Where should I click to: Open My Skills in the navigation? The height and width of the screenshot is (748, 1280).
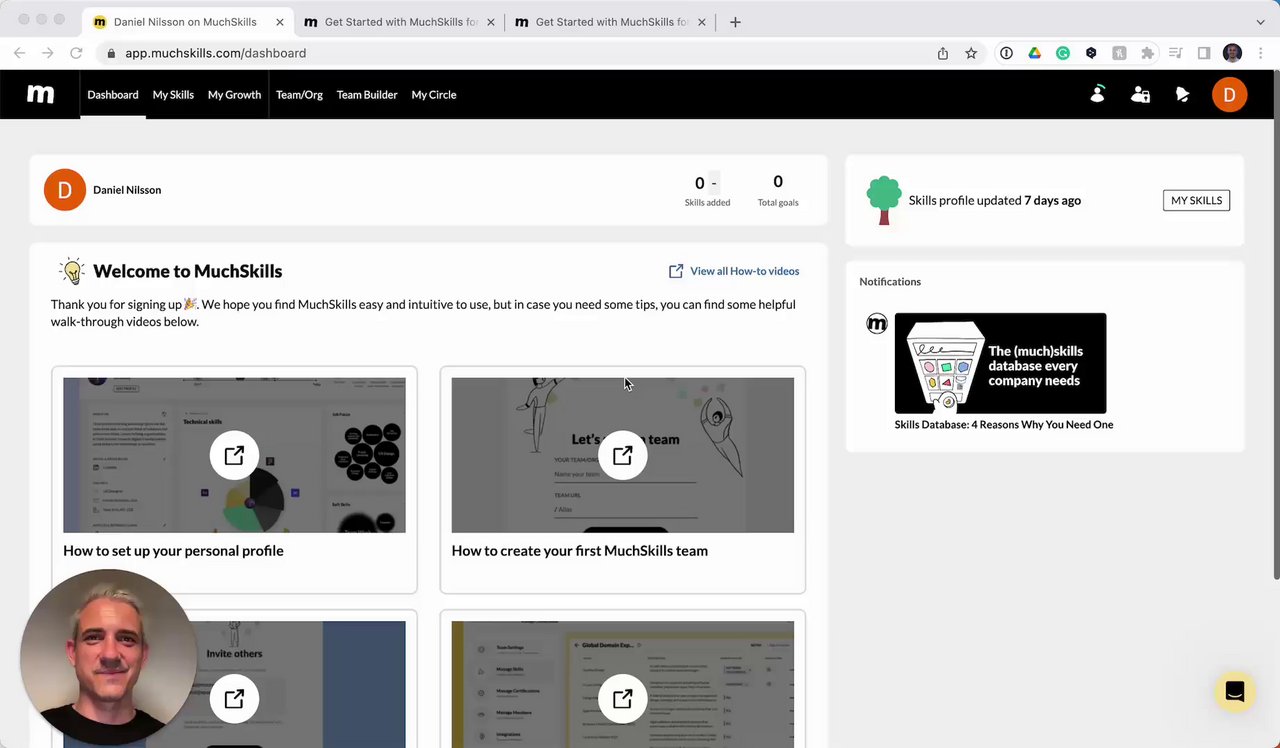[x=173, y=95]
